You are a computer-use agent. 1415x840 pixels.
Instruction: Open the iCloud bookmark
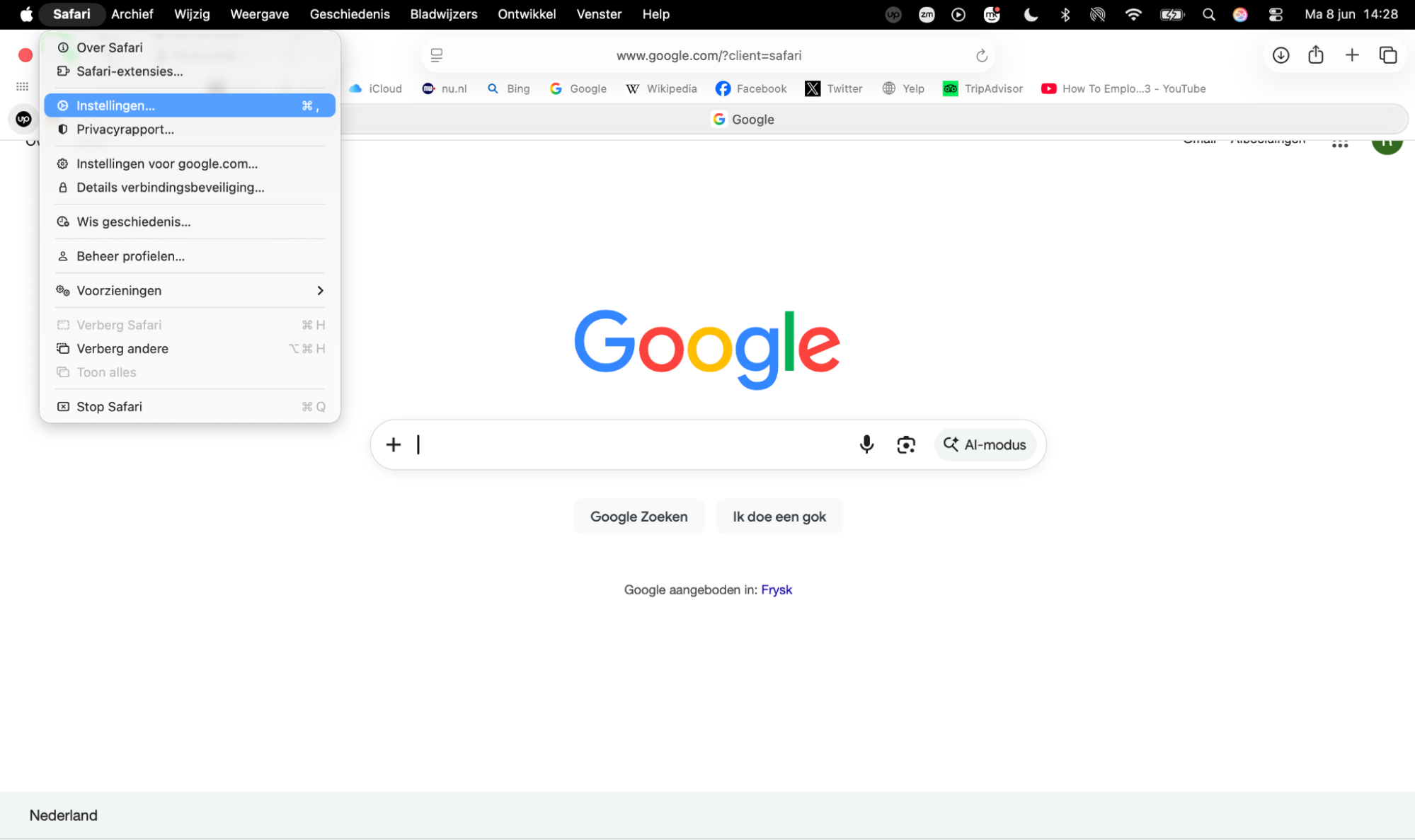pyautogui.click(x=376, y=88)
